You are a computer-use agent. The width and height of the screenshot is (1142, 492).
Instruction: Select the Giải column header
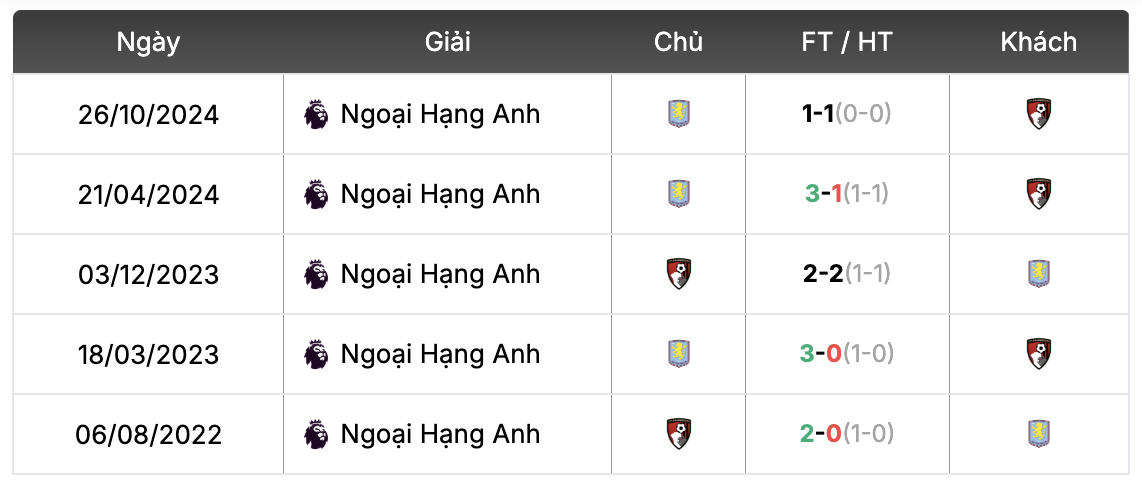447,42
